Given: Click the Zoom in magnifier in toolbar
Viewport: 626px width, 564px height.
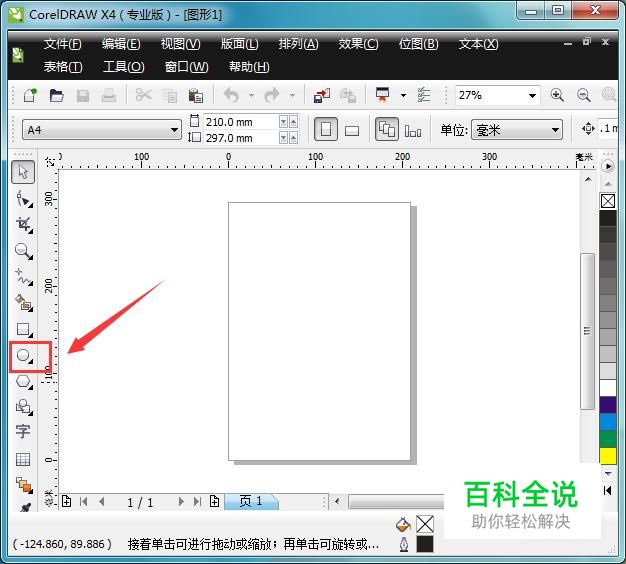Looking at the screenshot, I should [557, 95].
